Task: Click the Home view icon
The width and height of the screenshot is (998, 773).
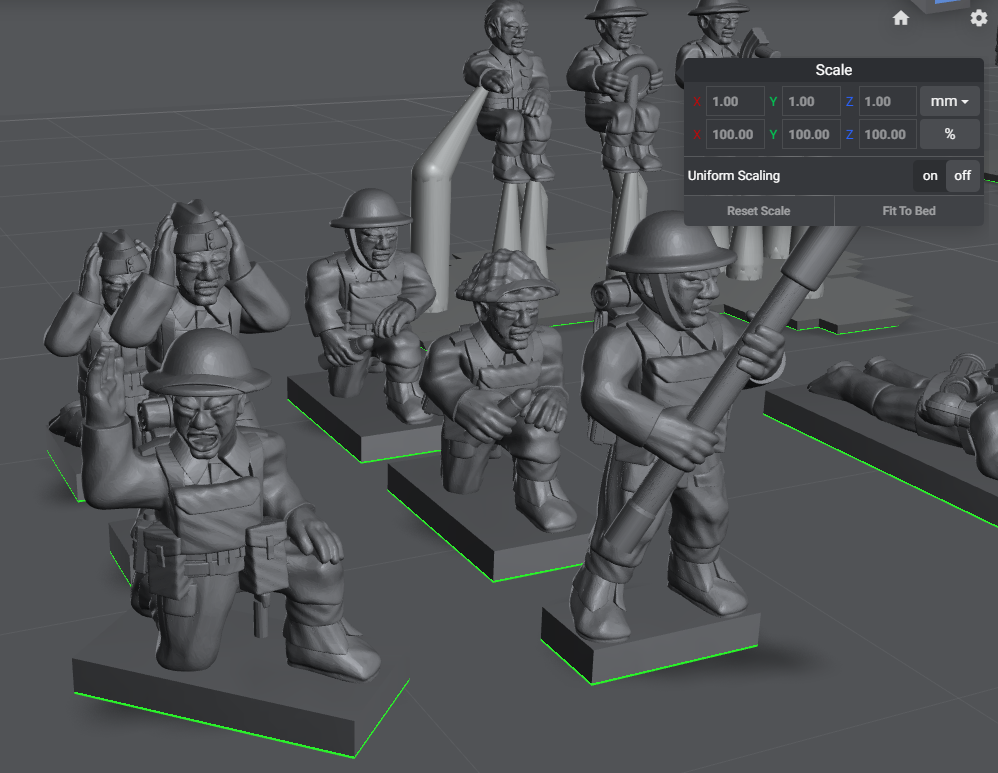Action: click(x=900, y=18)
